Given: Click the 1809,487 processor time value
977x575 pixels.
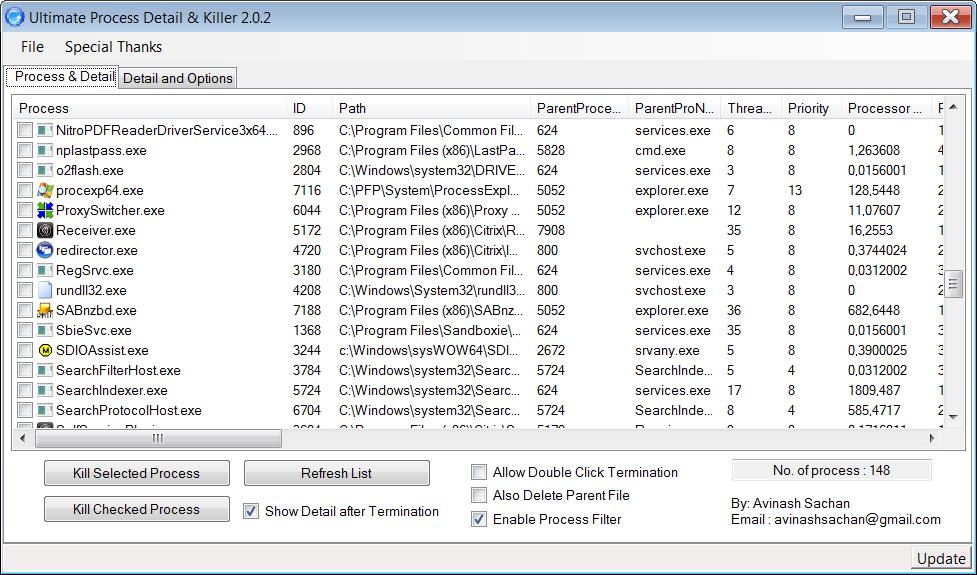Looking at the screenshot, I should pos(874,390).
